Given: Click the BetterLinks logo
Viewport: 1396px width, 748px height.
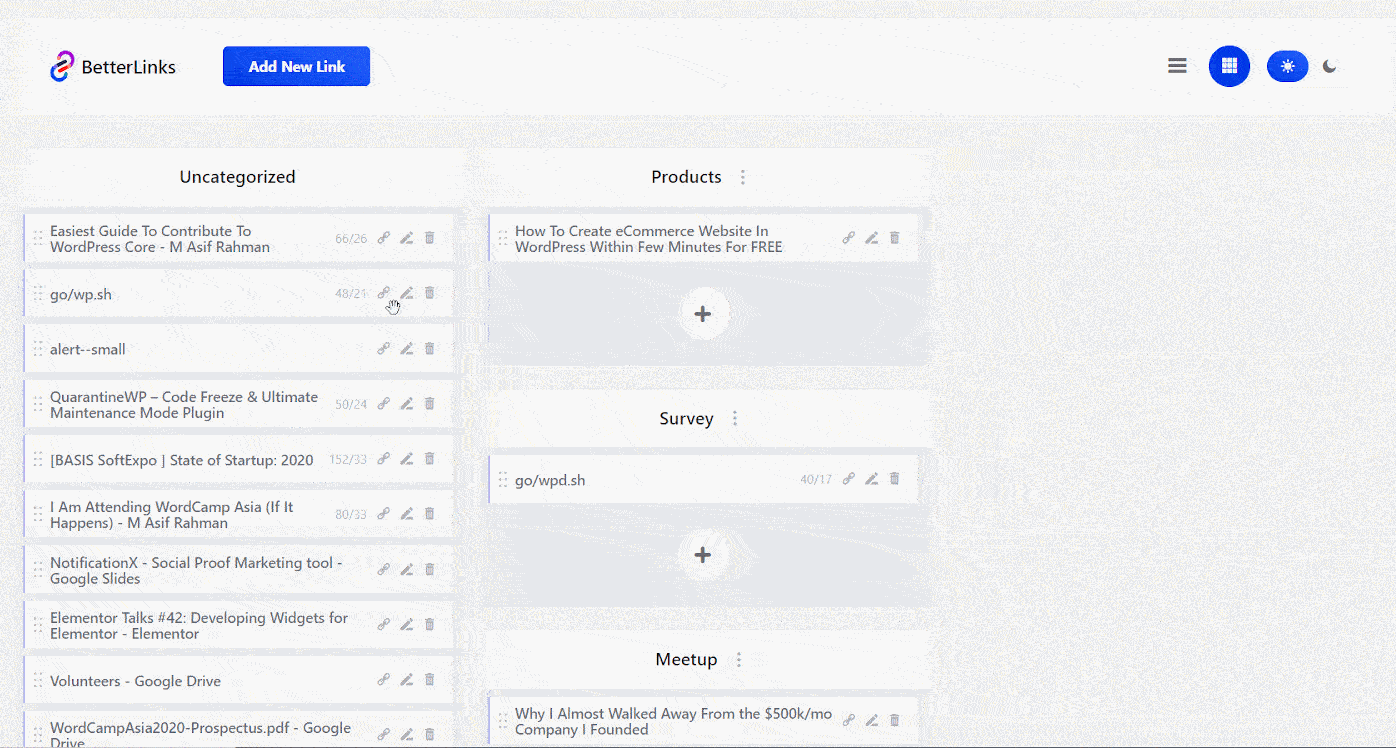Looking at the screenshot, I should 113,67.
